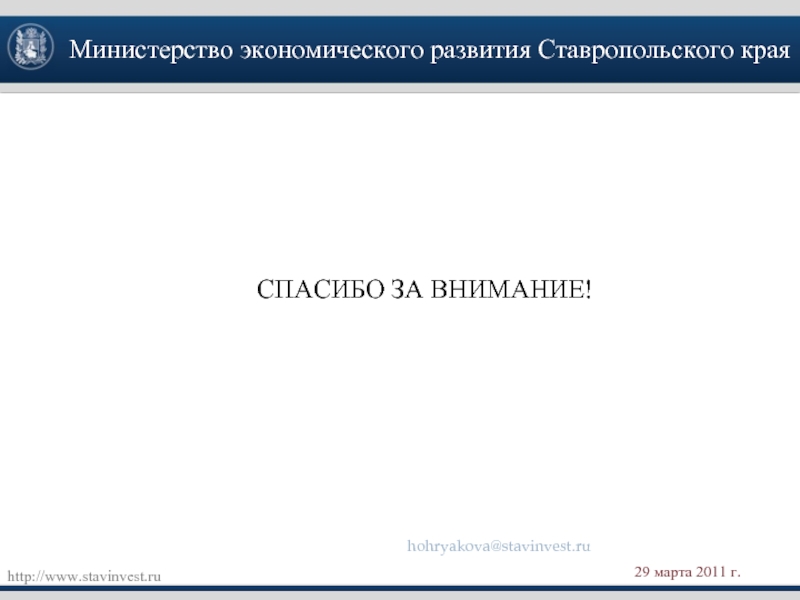Image resolution: width=800 pixels, height=600 pixels.
Task: Click the date '29 марта 2011 г.'
Action: pos(687,572)
